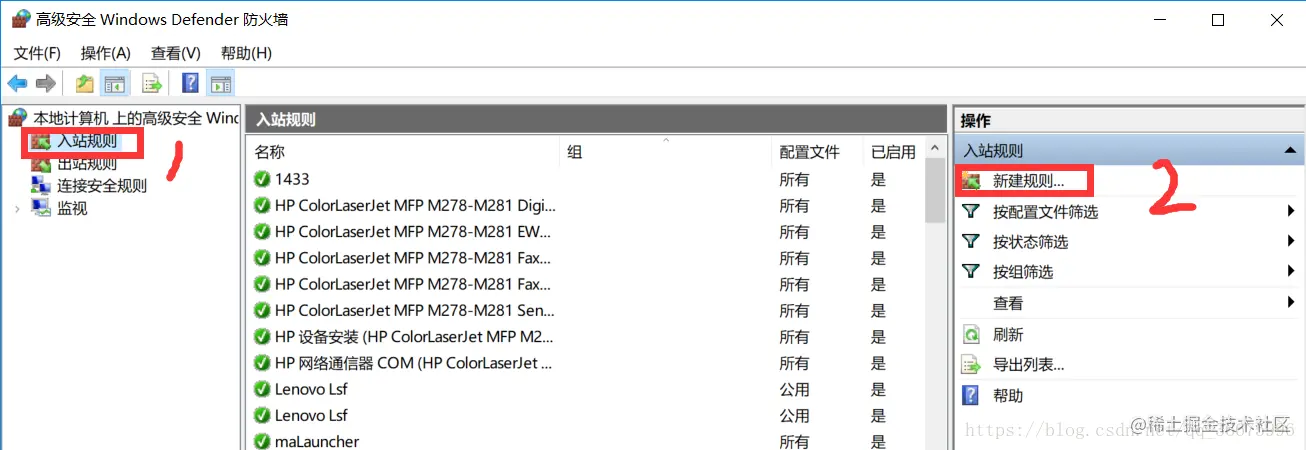Select the HP 设备安装 rule row
Image resolution: width=1306 pixels, height=450 pixels.
click(585, 336)
